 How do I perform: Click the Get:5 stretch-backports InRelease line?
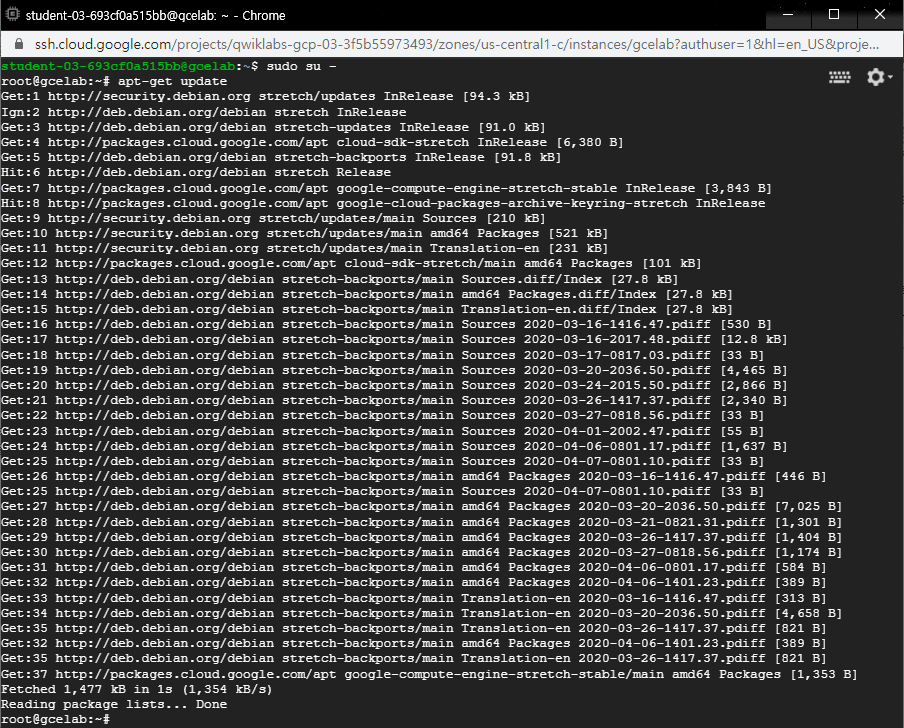[281, 157]
